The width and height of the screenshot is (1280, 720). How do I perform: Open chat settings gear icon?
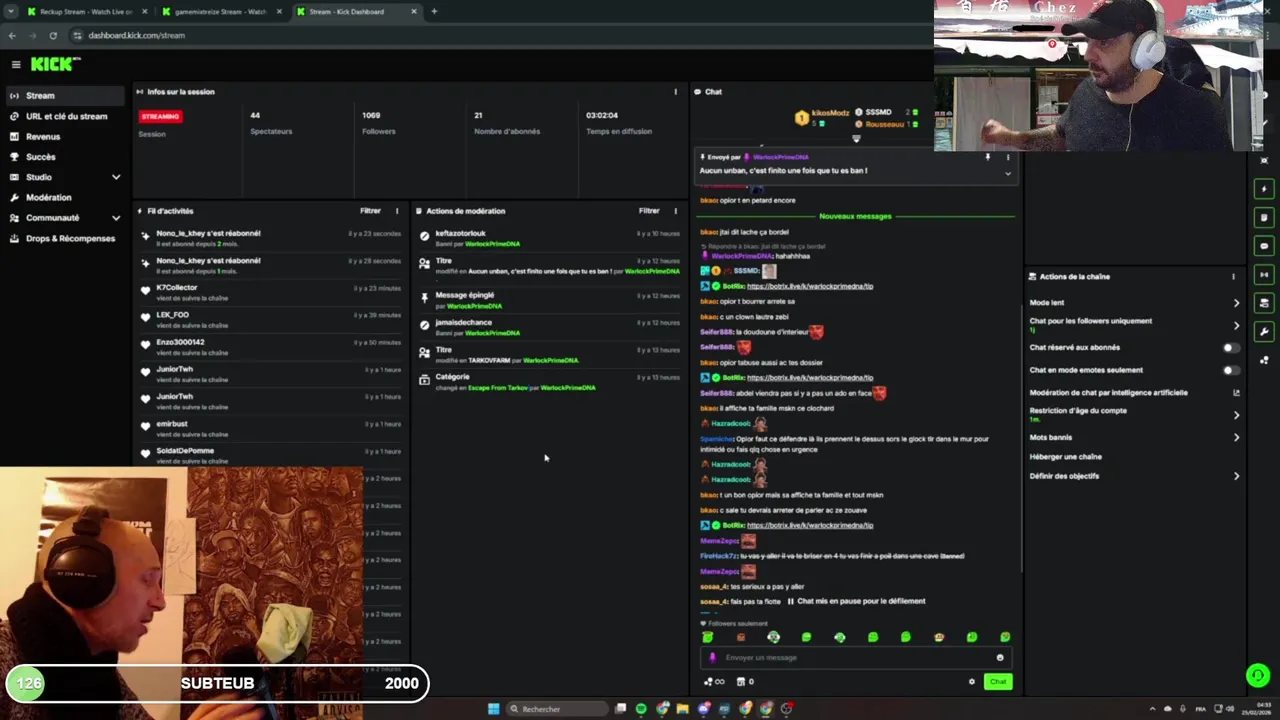(x=972, y=682)
